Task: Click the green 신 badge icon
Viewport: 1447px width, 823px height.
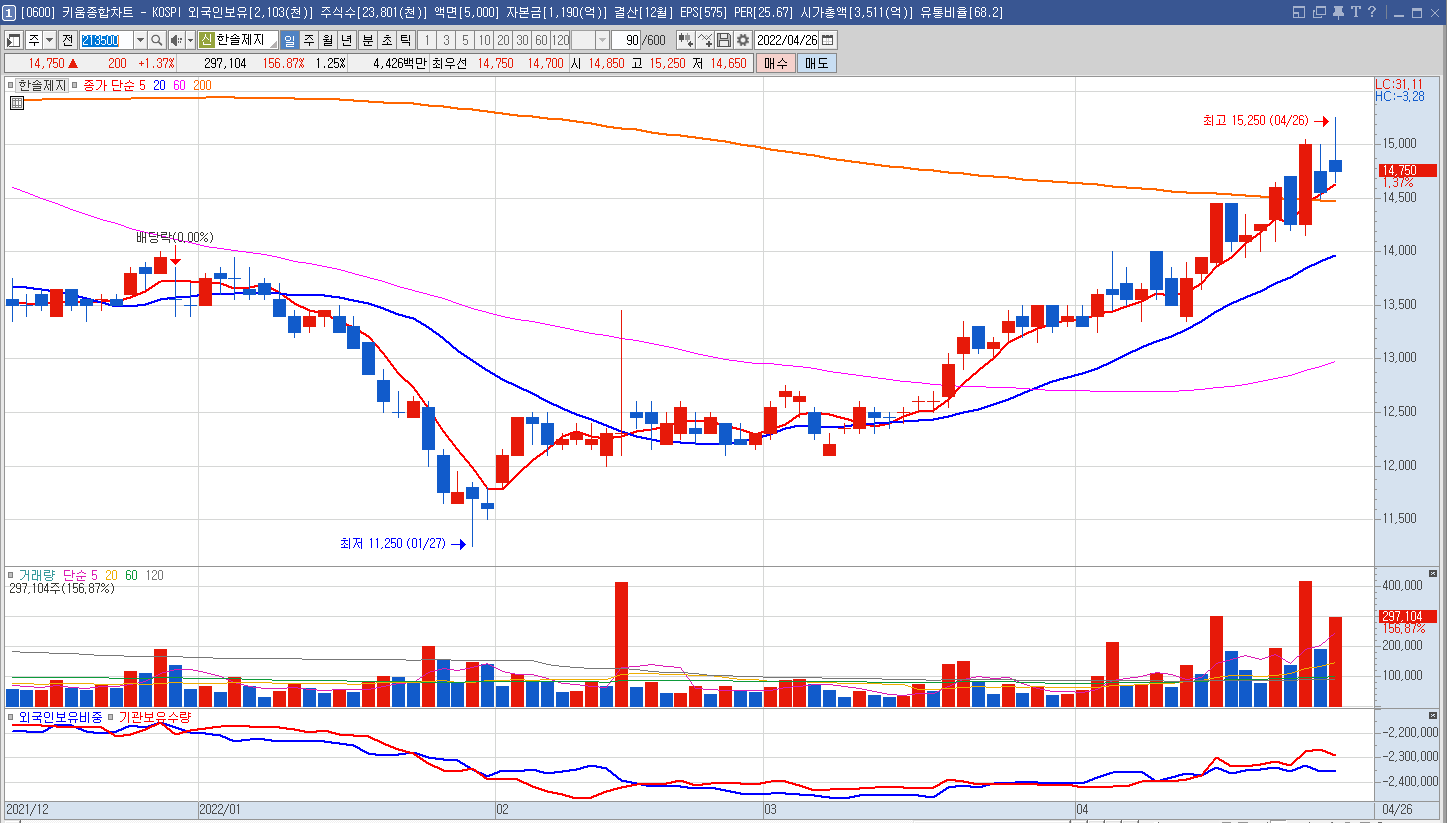Action: 207,40
